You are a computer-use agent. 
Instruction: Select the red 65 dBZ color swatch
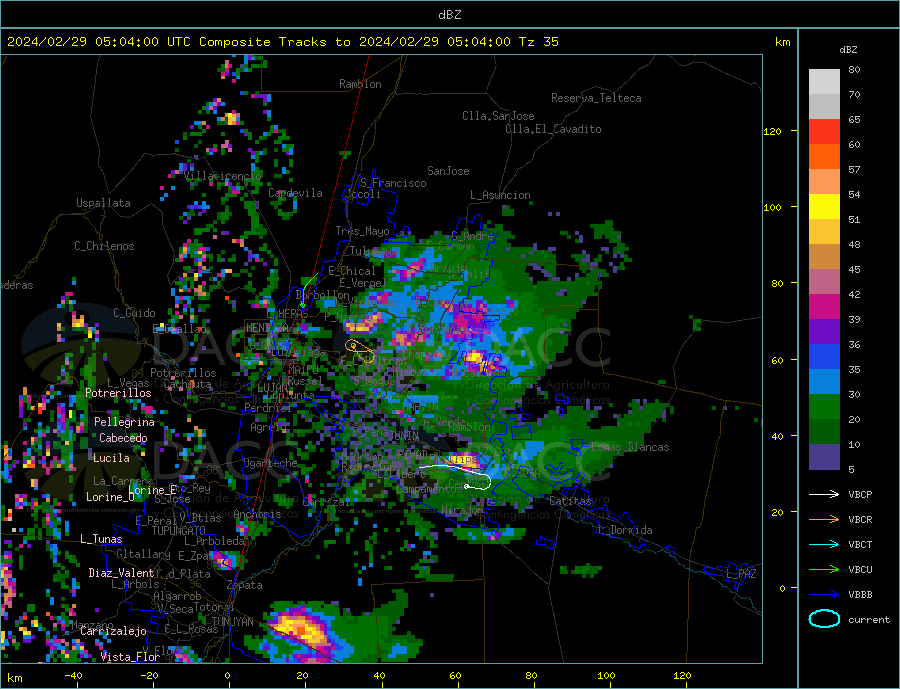click(x=824, y=131)
